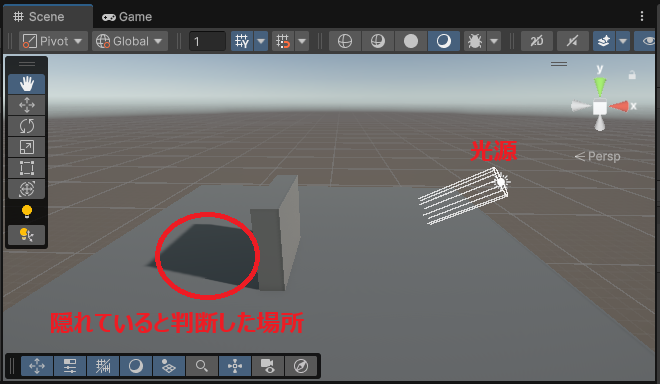Screen dimensions: 660x384
Task: Click the yellow light bulb icon
Action: pyautogui.click(x=27, y=211)
